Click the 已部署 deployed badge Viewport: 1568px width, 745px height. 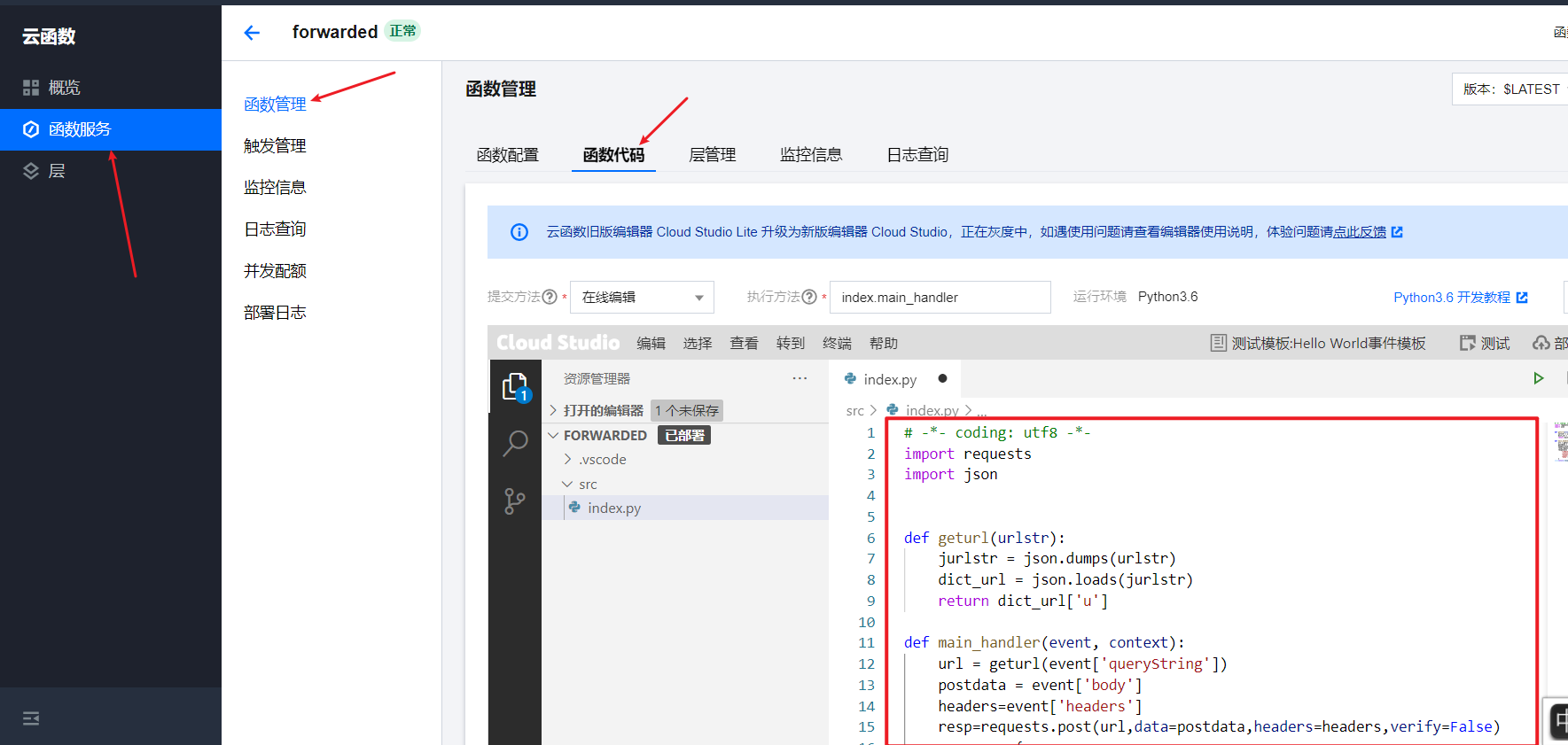click(x=684, y=435)
